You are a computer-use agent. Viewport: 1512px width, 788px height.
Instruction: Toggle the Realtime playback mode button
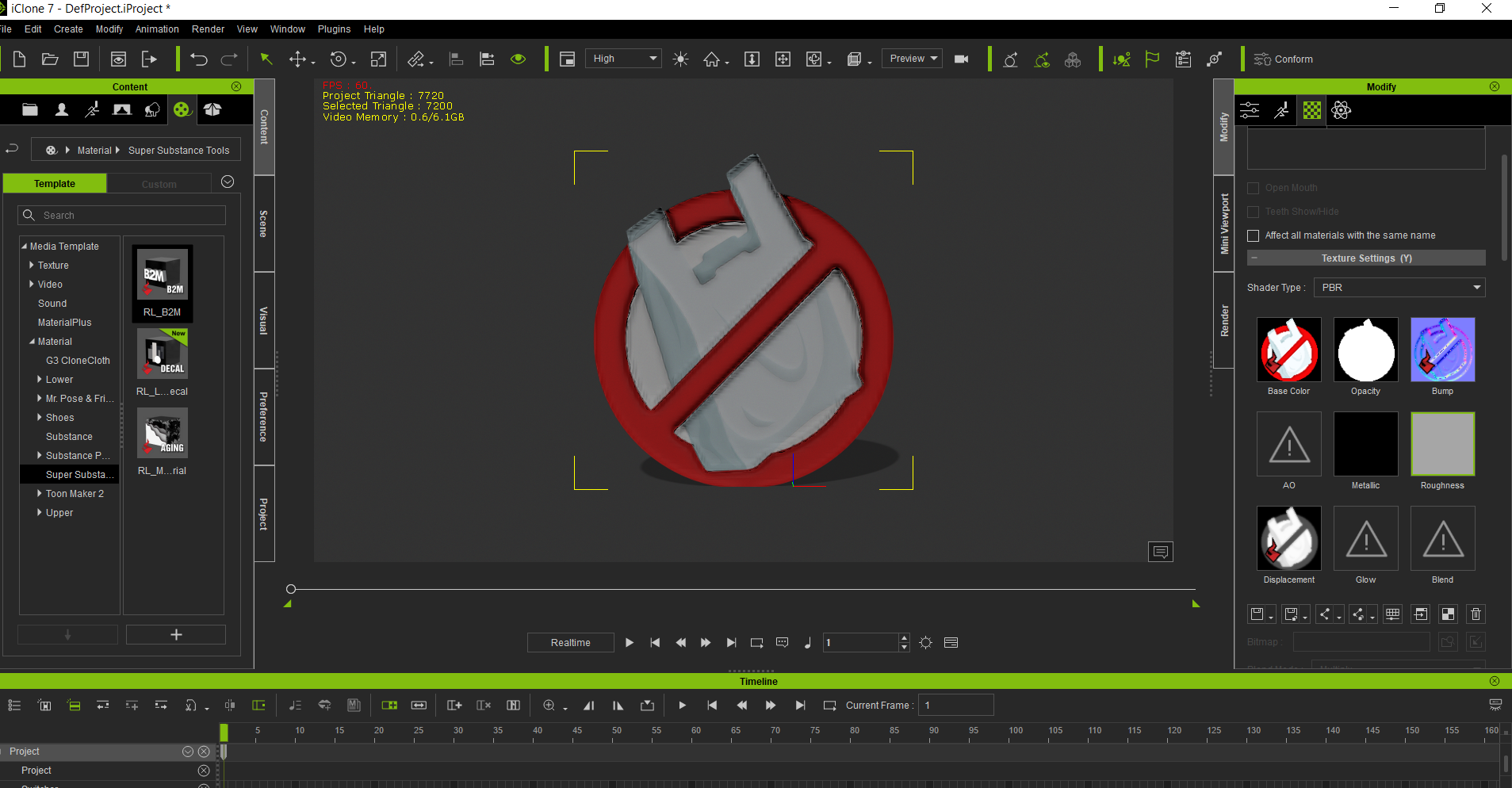click(x=571, y=643)
